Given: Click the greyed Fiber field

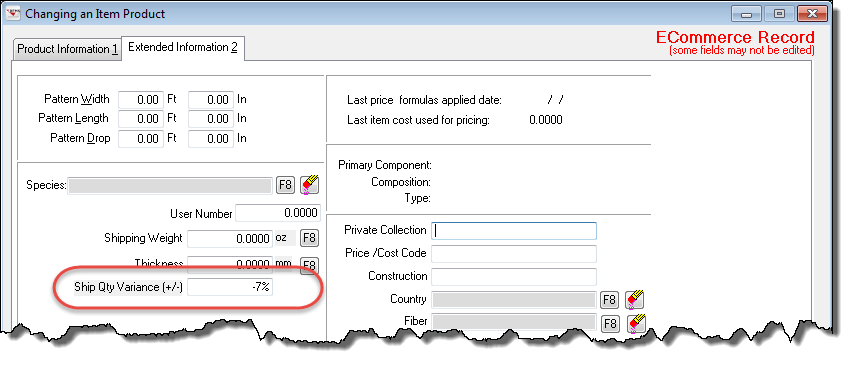Looking at the screenshot, I should tap(514, 322).
